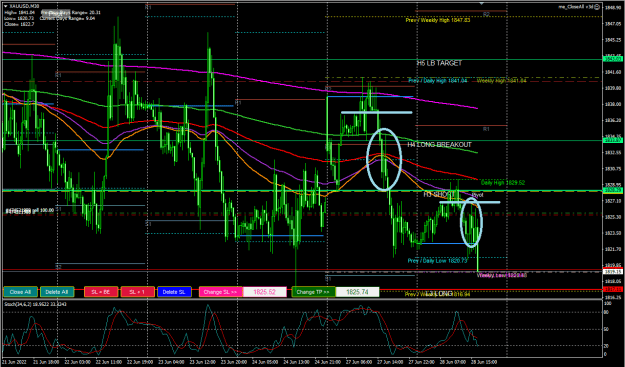Select the H3 SHORT label

[x=438, y=194]
